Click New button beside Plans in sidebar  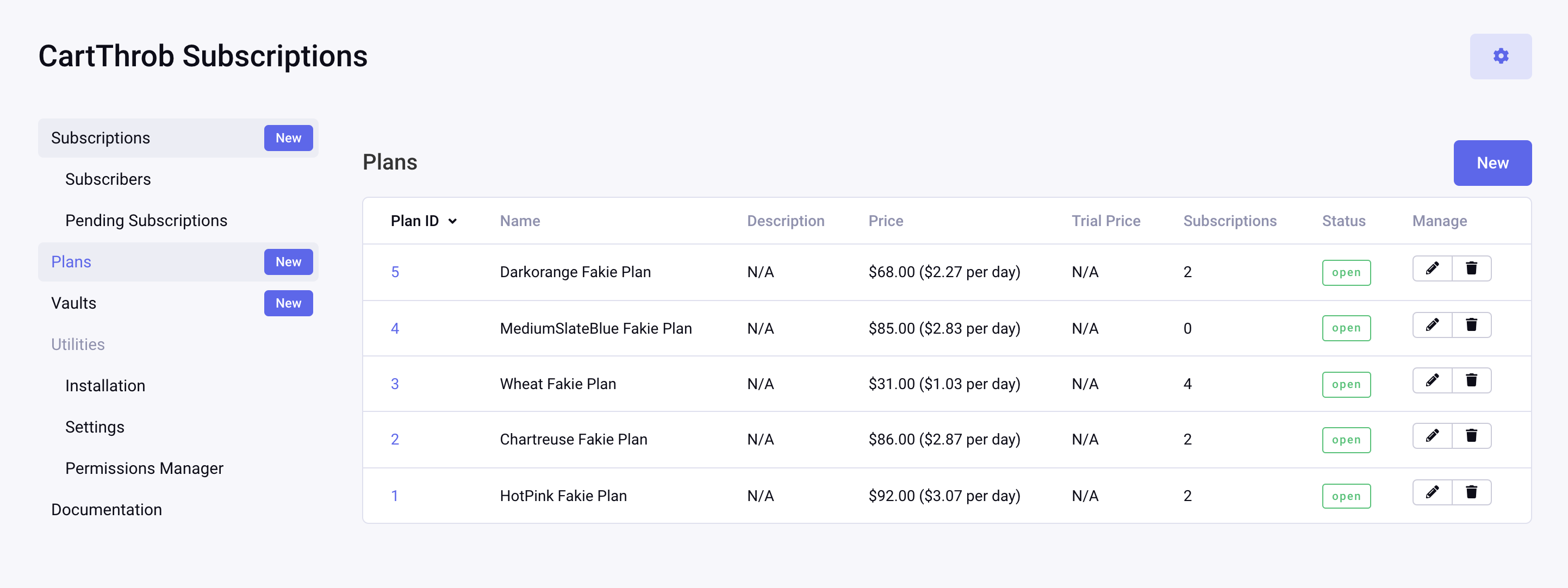pyautogui.click(x=289, y=262)
